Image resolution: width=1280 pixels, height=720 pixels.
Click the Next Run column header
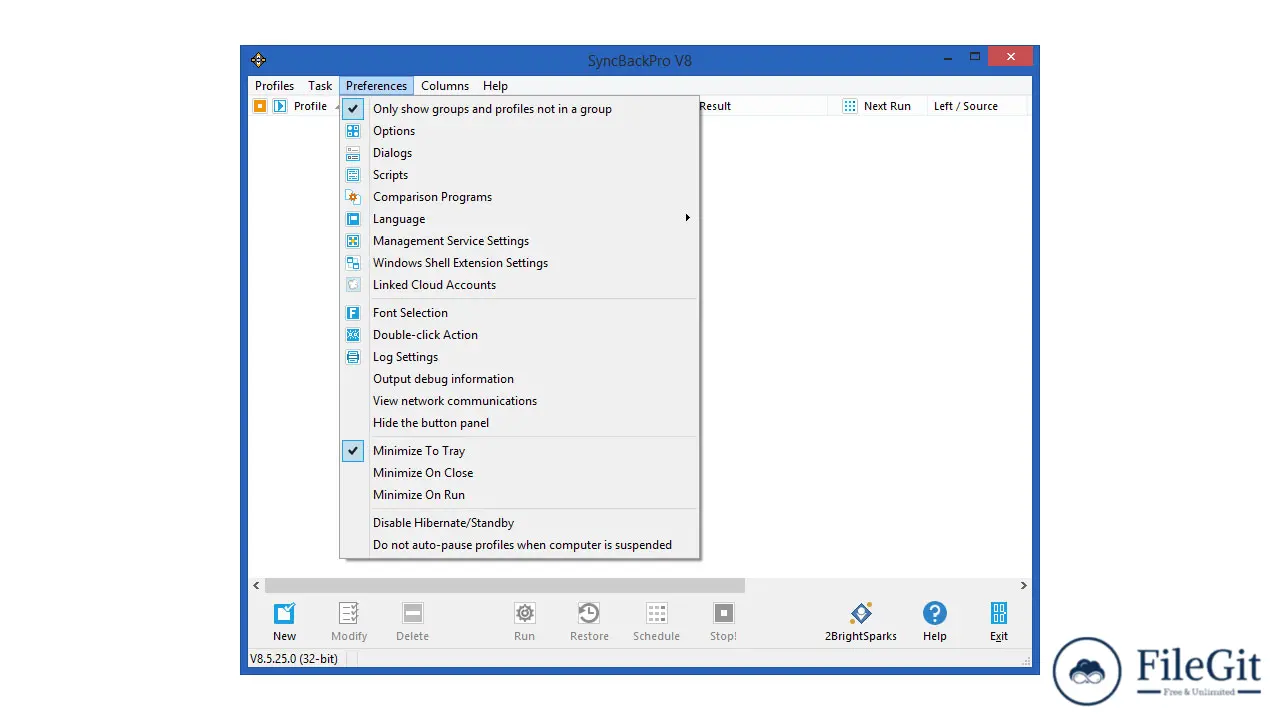coord(887,106)
